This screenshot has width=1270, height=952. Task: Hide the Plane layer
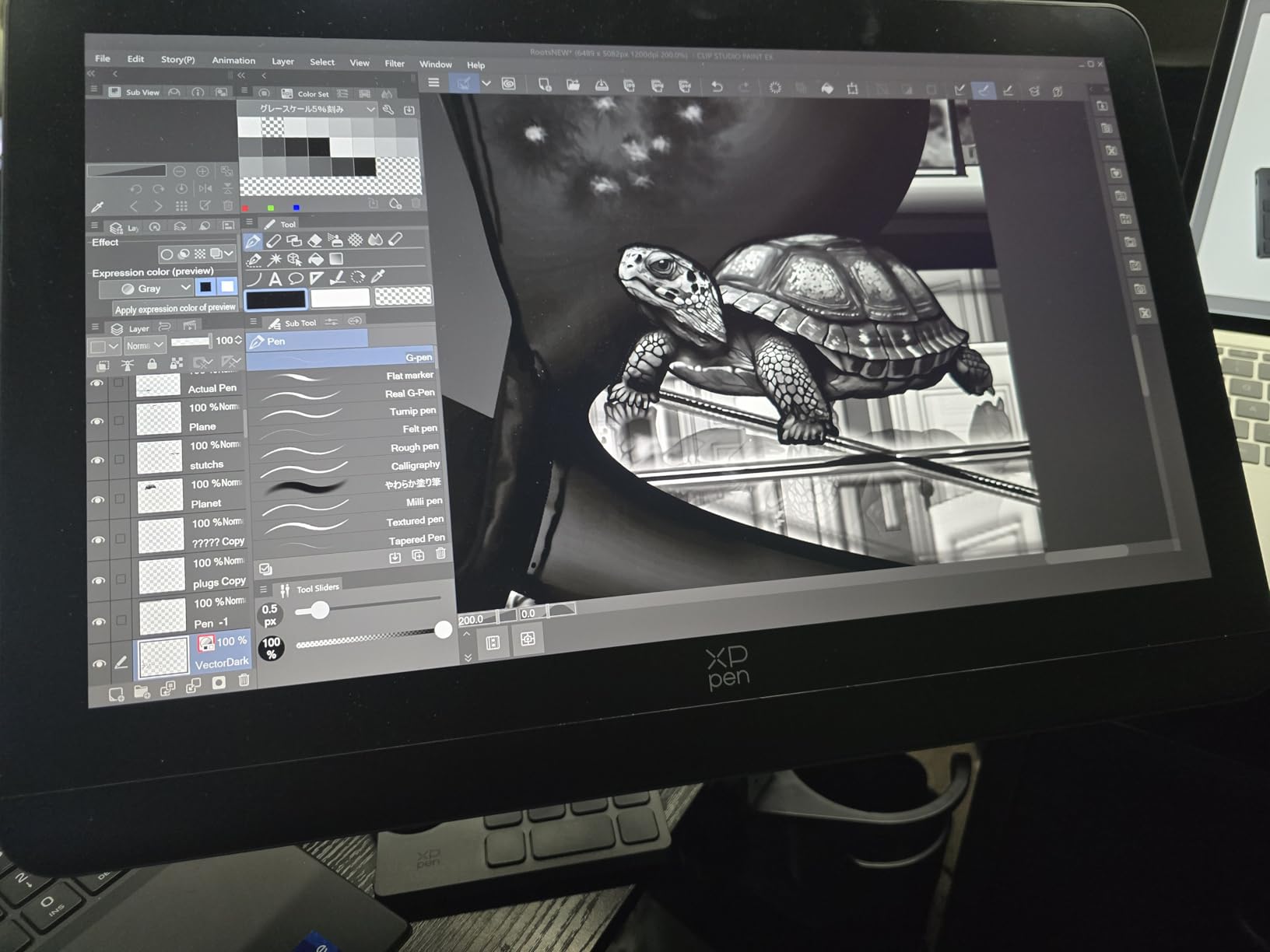97,421
